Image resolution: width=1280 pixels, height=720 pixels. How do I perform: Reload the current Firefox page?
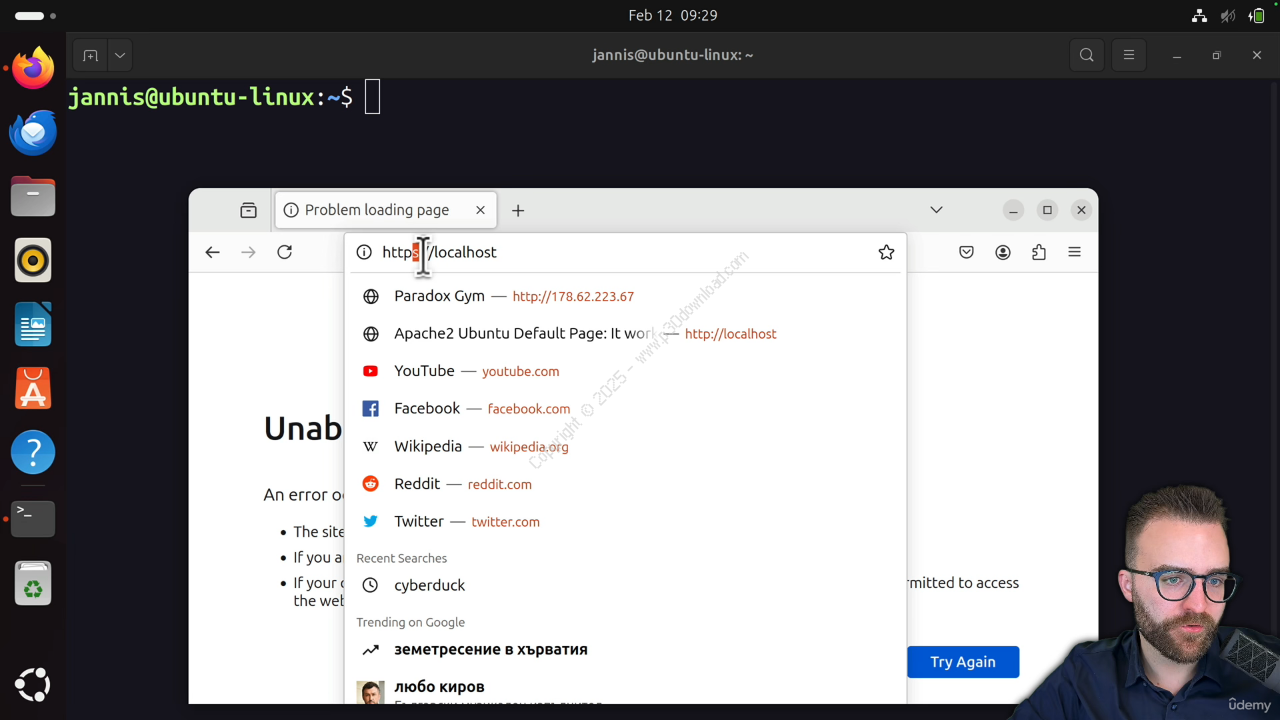point(284,252)
